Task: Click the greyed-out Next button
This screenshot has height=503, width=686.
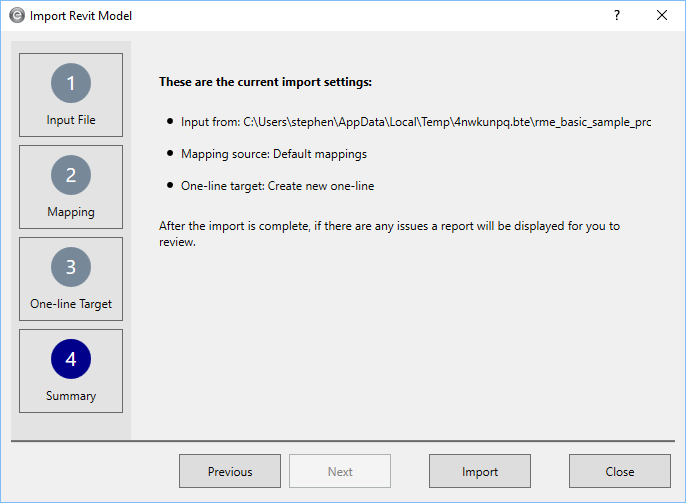Action: pyautogui.click(x=340, y=472)
